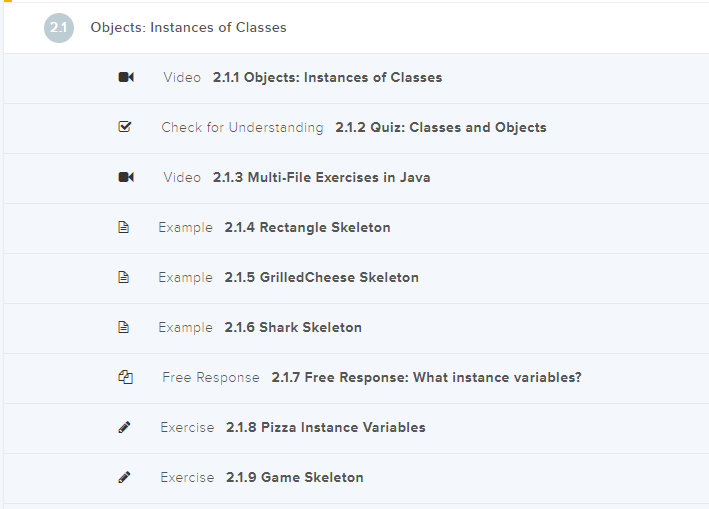Open the 2.1.6 Shark Skeleton example

click(293, 328)
